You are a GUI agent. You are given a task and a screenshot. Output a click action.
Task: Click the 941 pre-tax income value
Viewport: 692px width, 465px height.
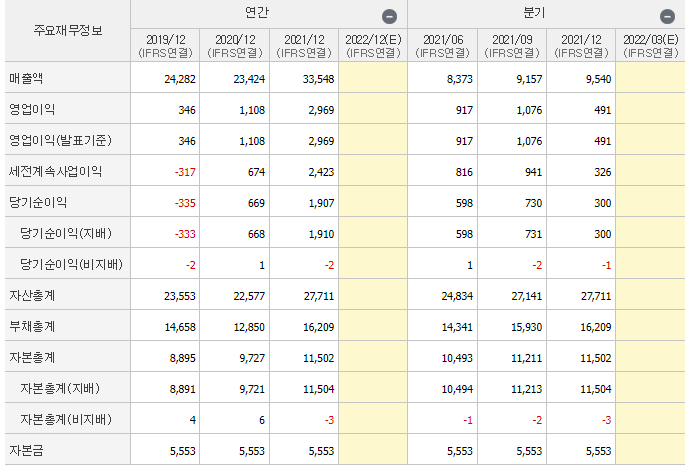(x=533, y=172)
